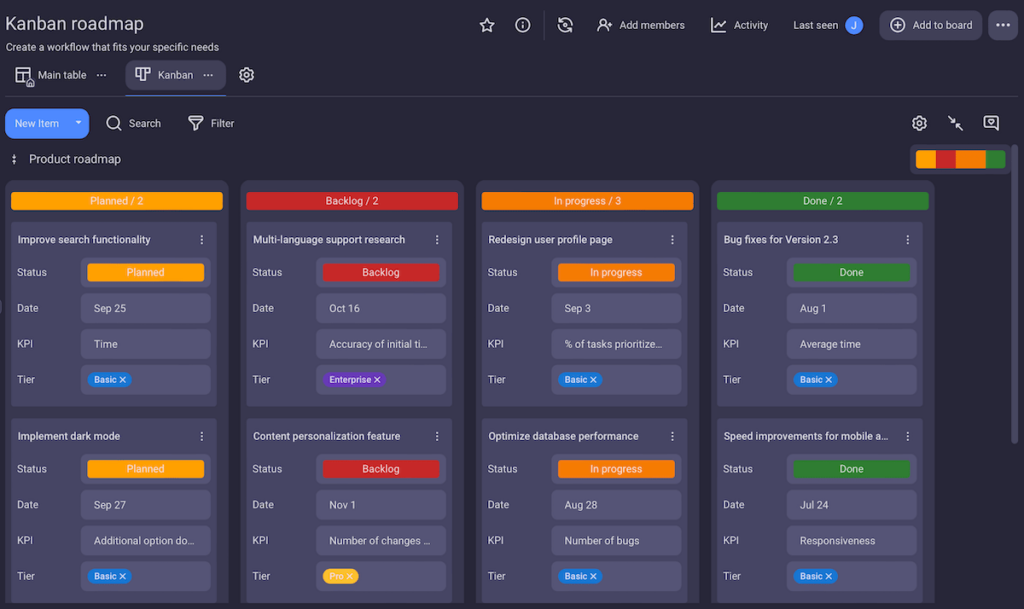Click the orange segment of the status color bar
This screenshot has height=609, width=1024.
pos(972,158)
